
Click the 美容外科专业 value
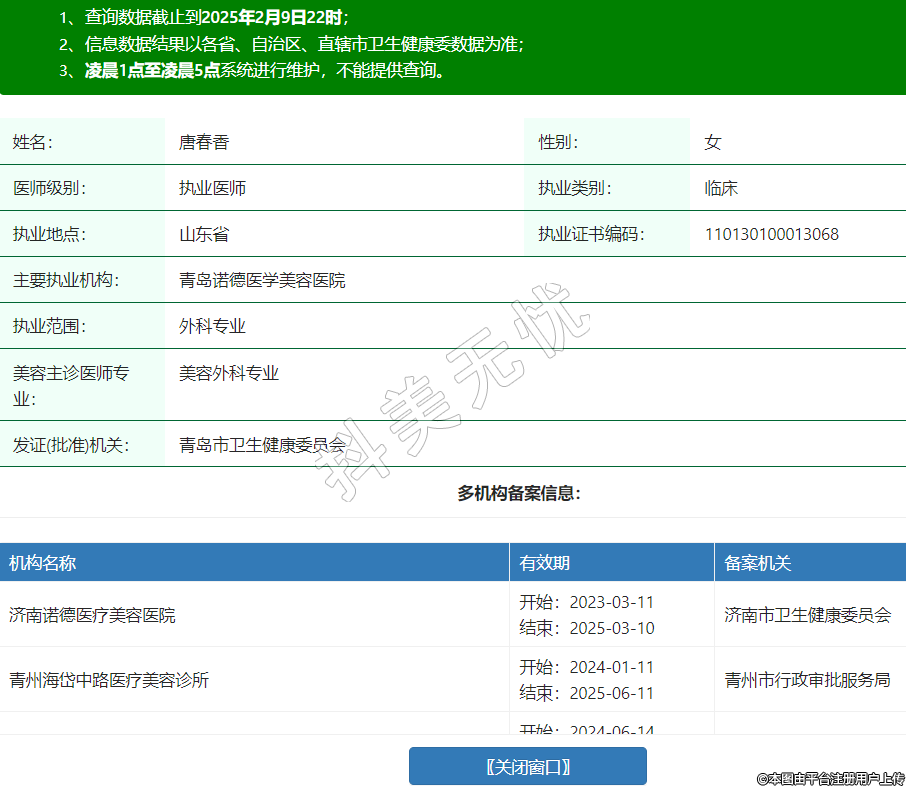click(229, 373)
